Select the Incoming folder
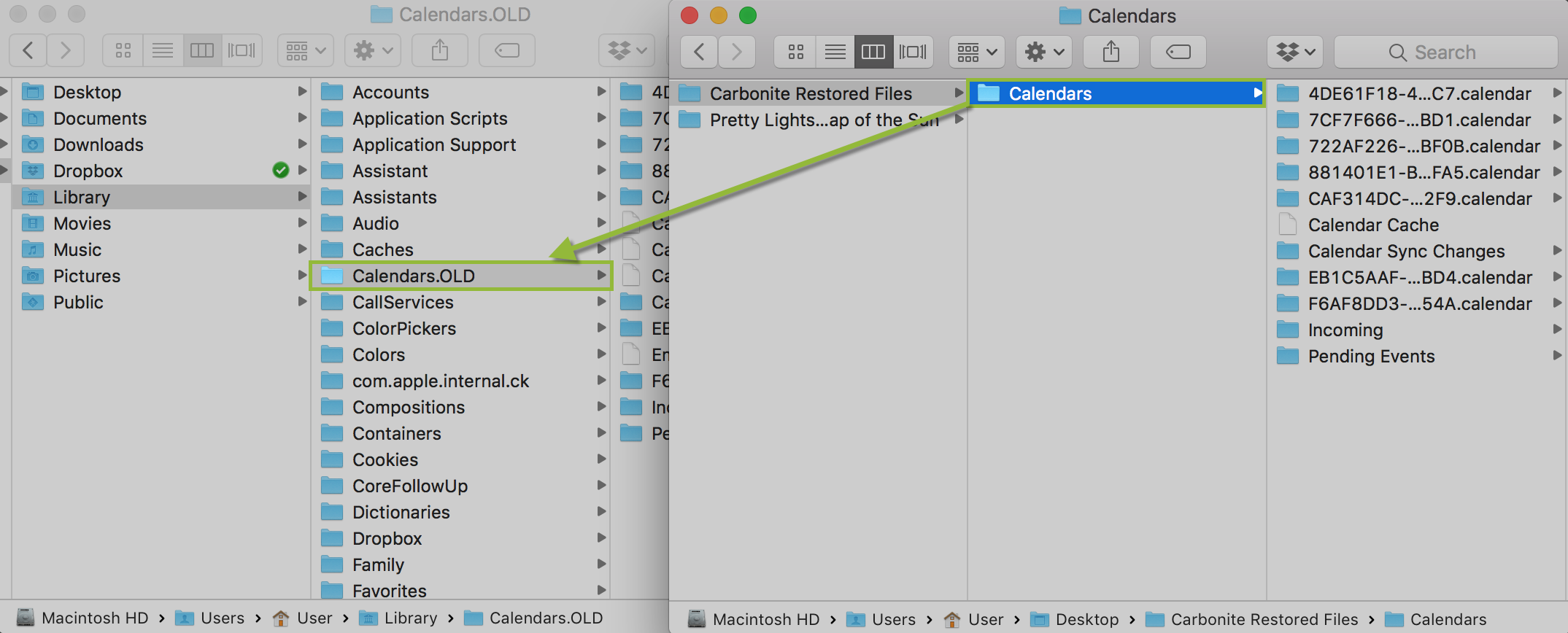This screenshot has width=1568, height=633. tap(1418, 330)
